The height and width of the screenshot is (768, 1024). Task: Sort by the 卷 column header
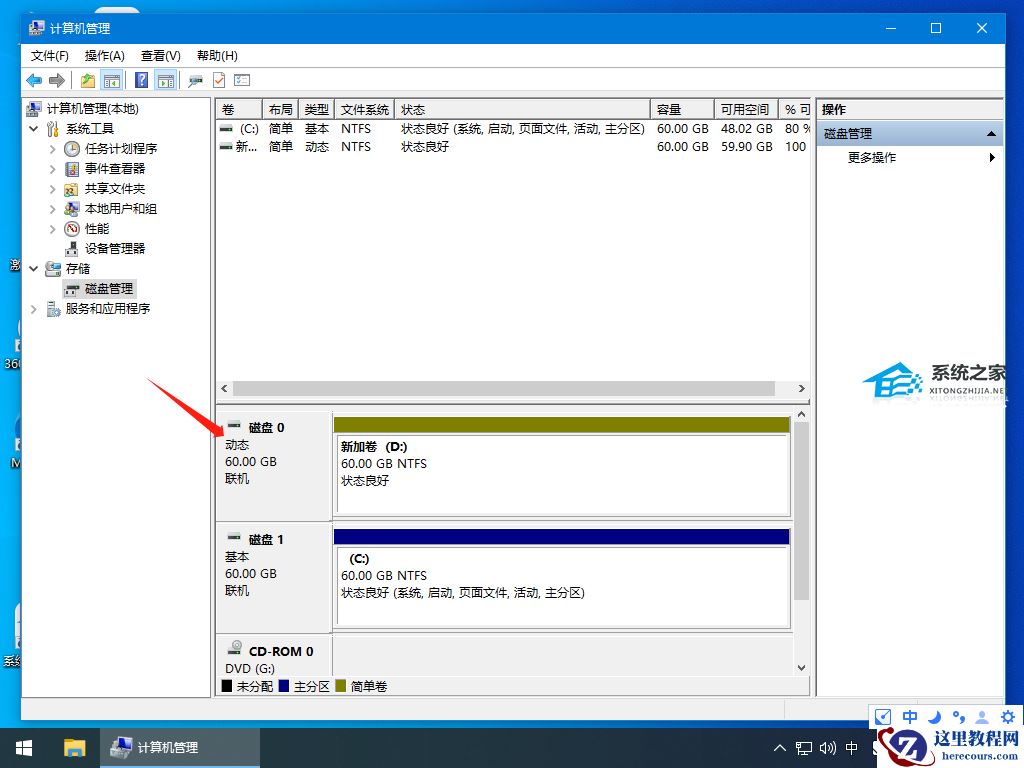(x=239, y=110)
